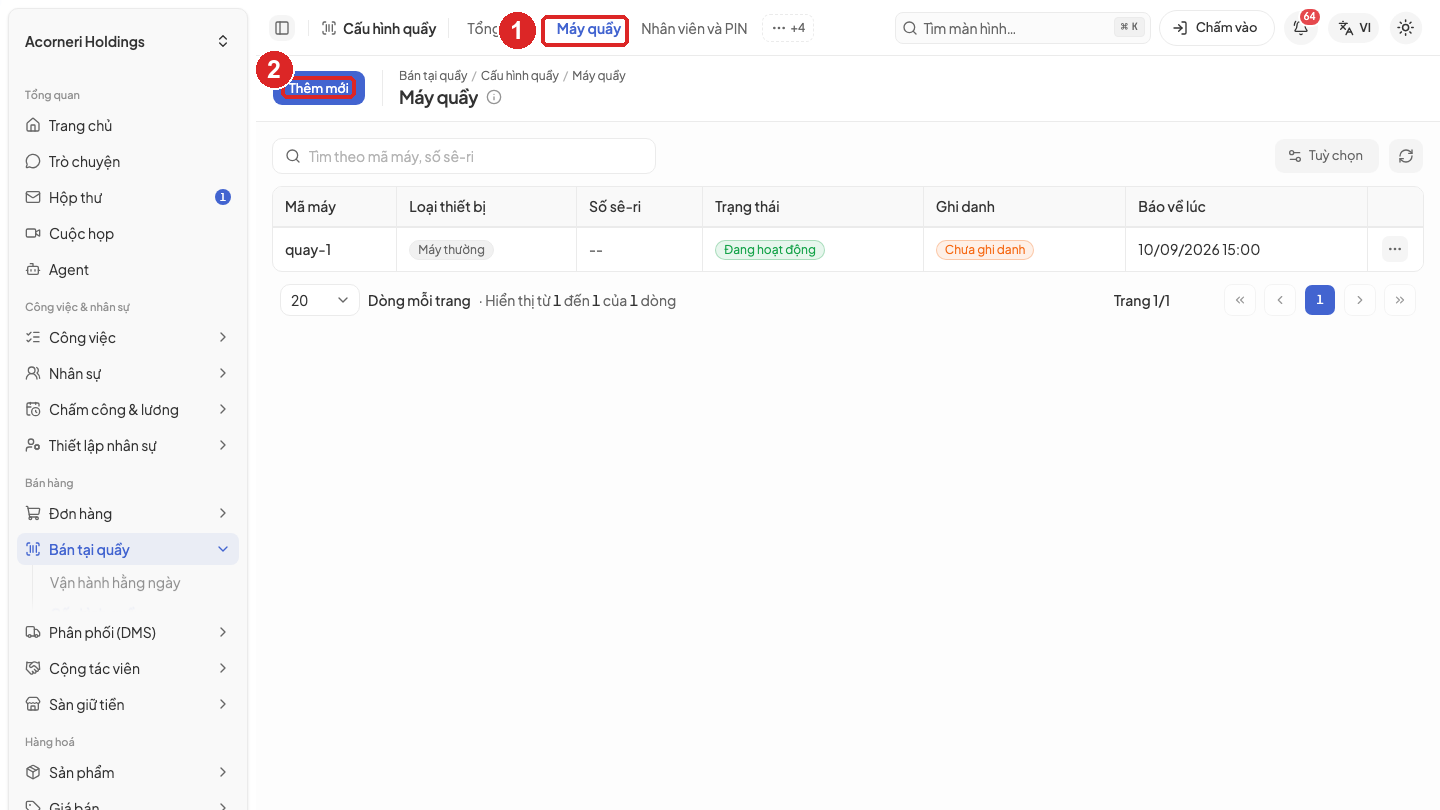Expand the Công việc menu
Screen dimensions: 1440x810
[x=128, y=338]
